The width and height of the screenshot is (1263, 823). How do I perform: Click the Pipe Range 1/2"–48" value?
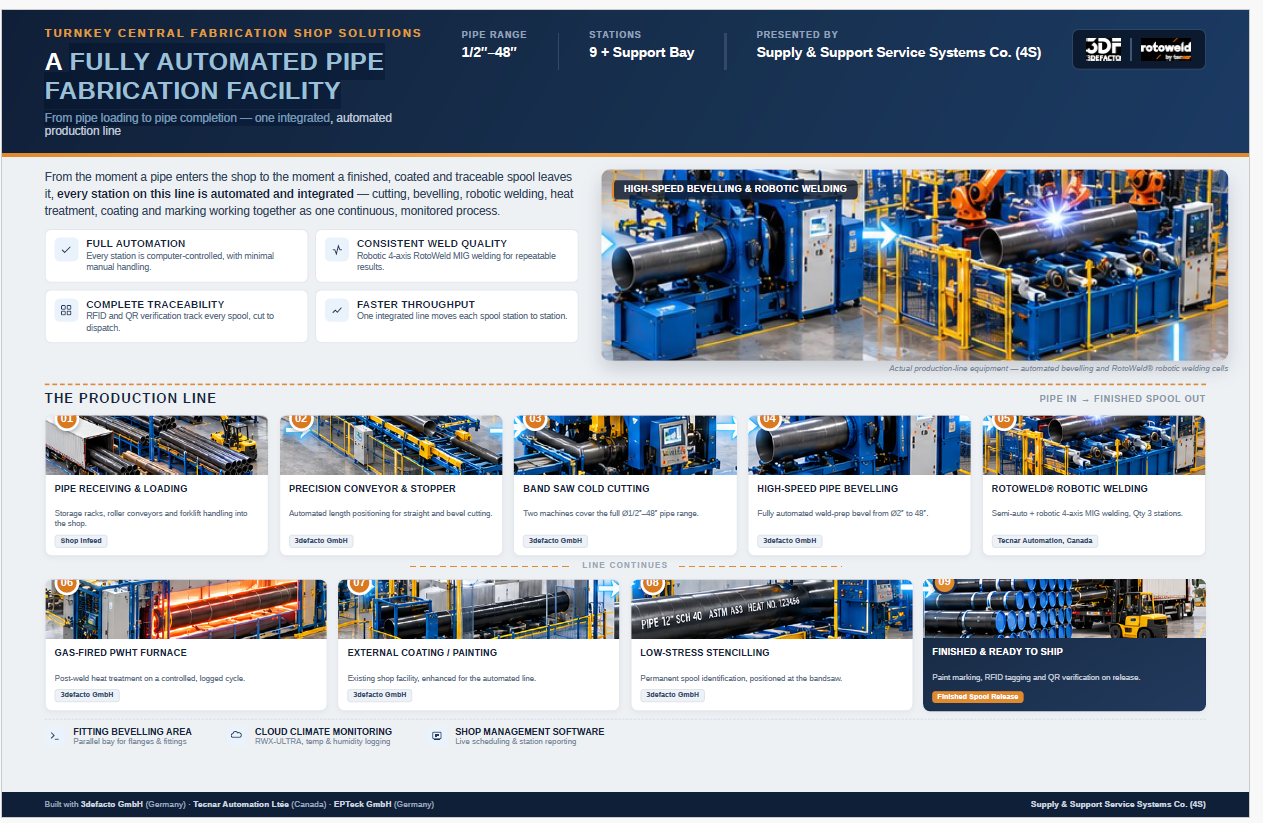(489, 52)
